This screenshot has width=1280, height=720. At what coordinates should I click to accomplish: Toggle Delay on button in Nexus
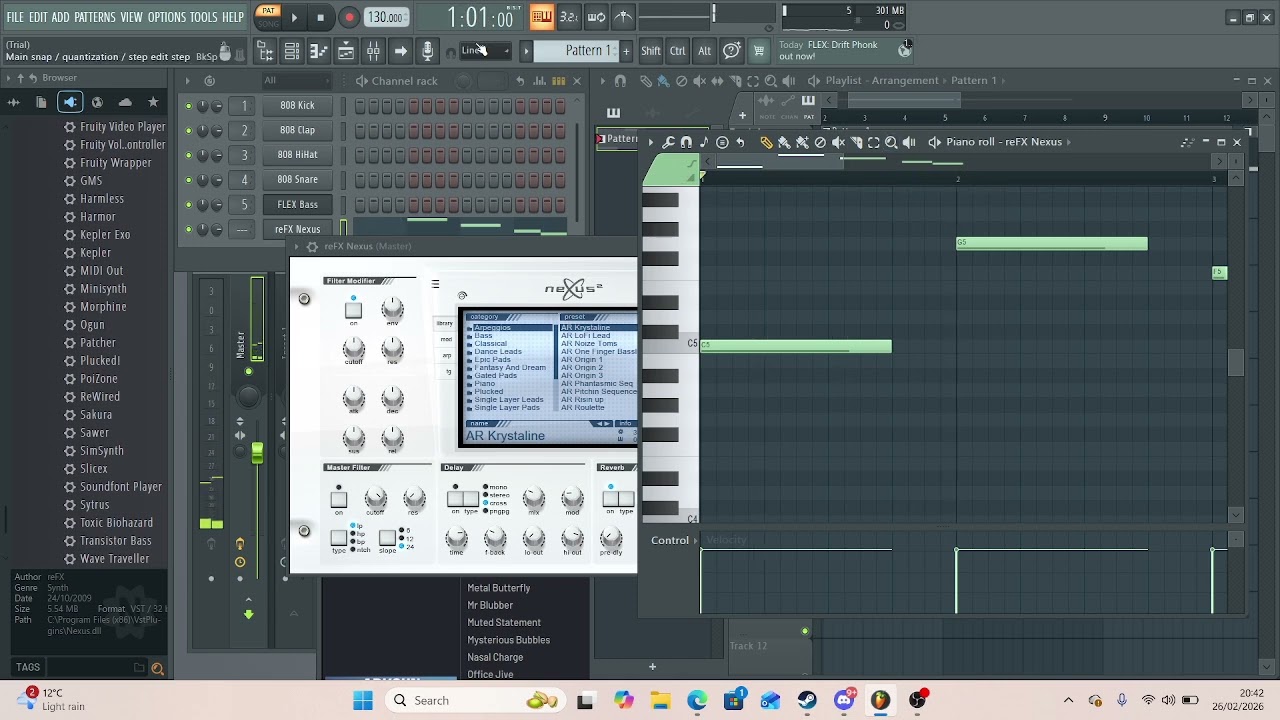pos(455,498)
